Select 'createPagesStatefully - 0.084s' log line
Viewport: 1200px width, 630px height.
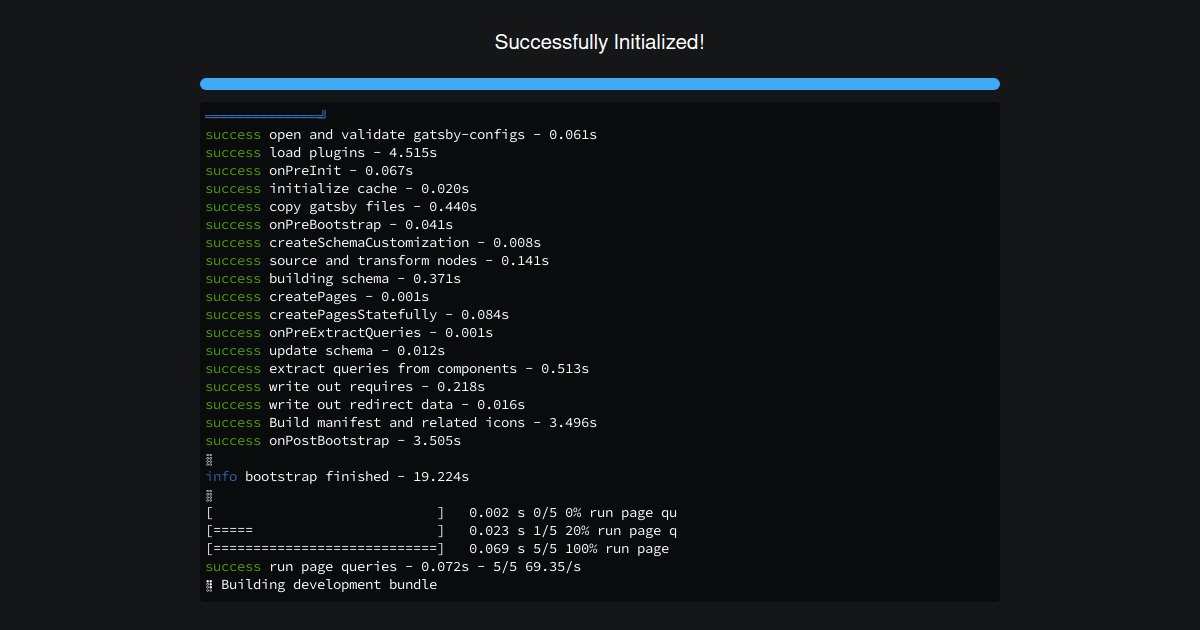coord(357,314)
